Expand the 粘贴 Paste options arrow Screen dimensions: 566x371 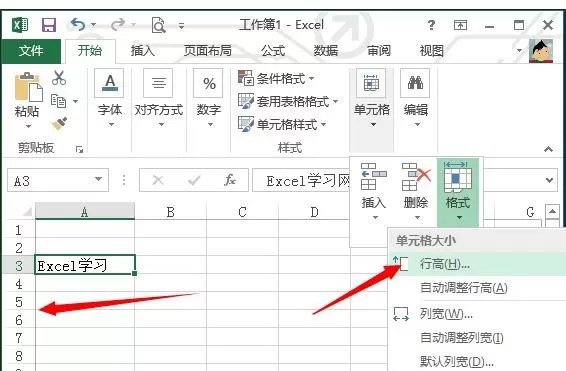tap(28, 126)
